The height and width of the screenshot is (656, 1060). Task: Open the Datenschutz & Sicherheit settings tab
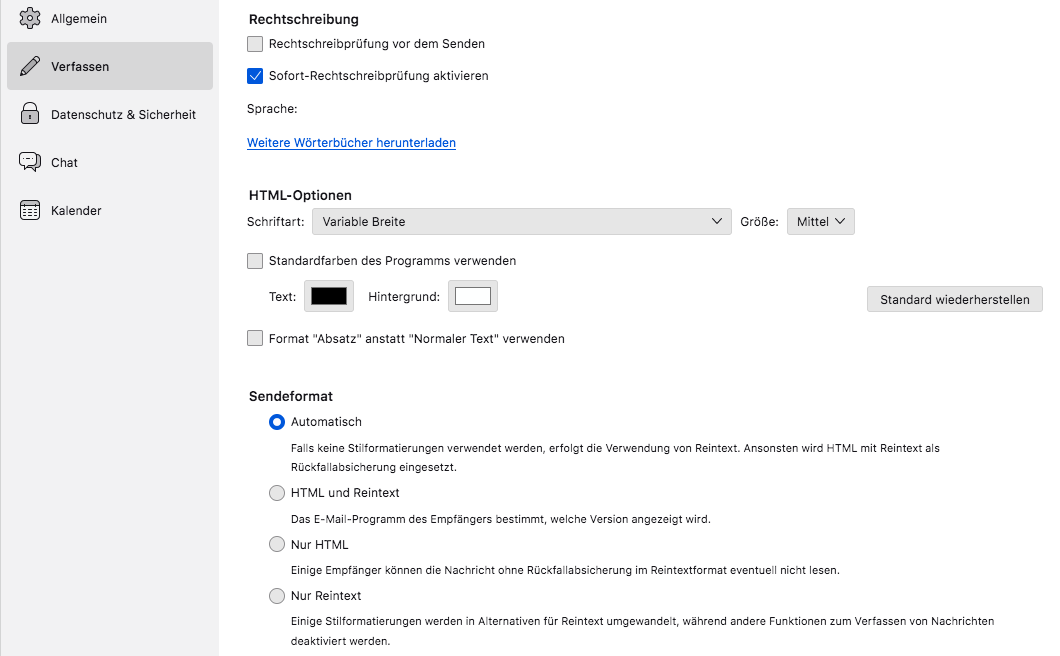[110, 114]
